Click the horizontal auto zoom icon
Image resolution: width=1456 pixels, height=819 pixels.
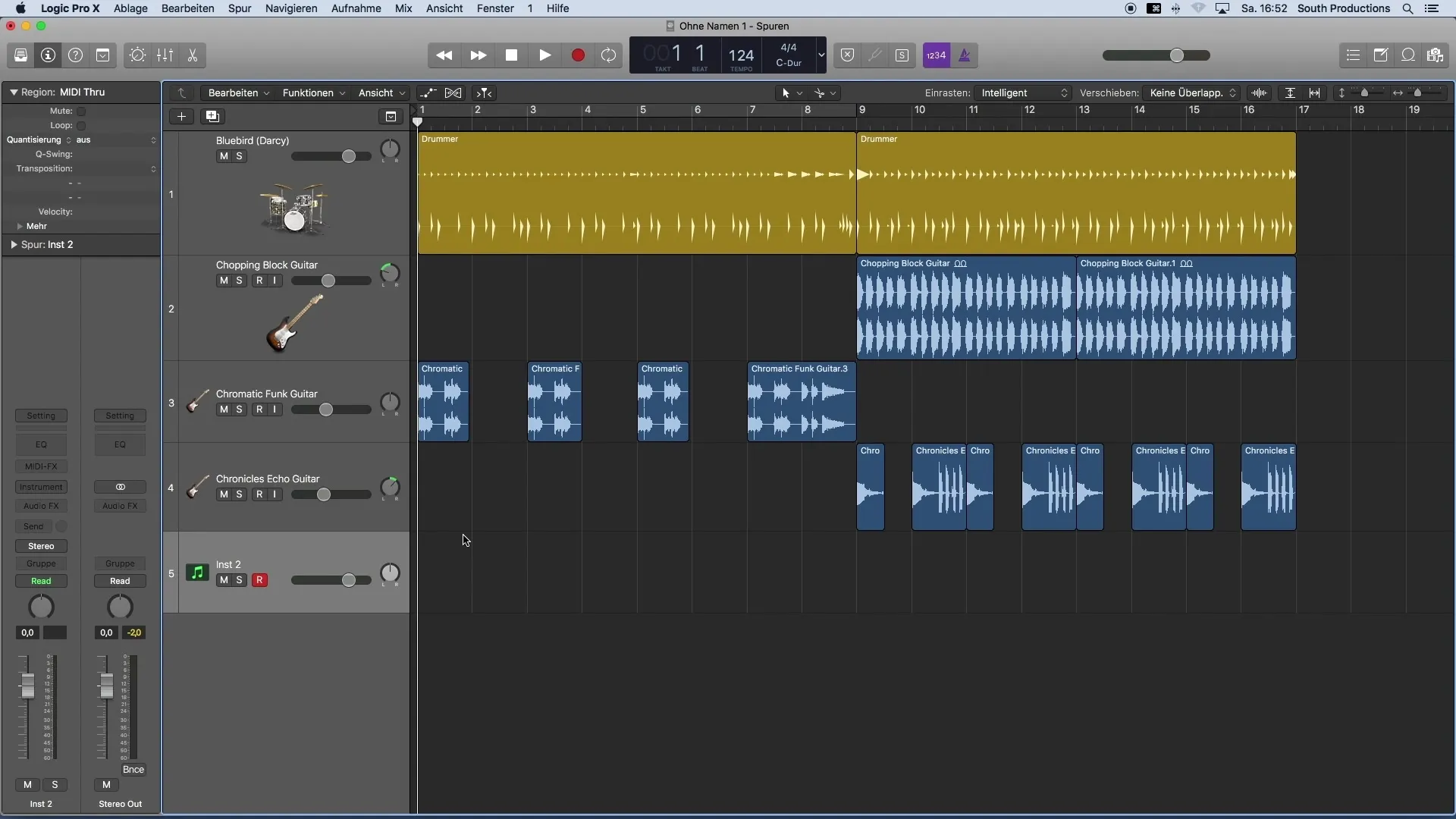[x=1315, y=93]
